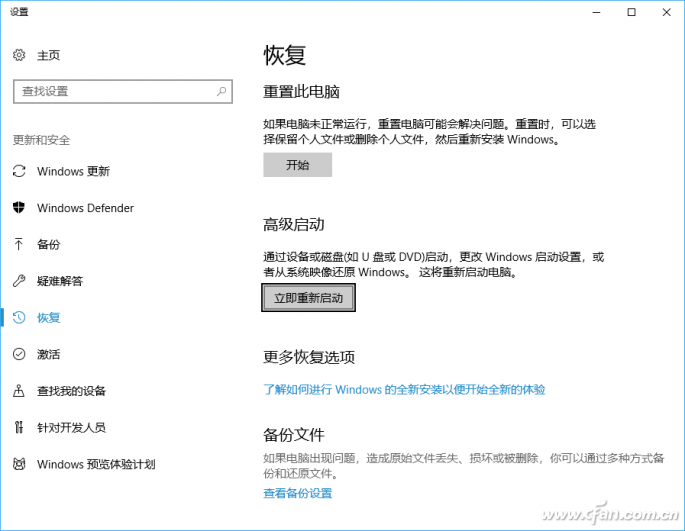685x531 pixels.
Task: Click the home gear icon
Action: pos(19,55)
